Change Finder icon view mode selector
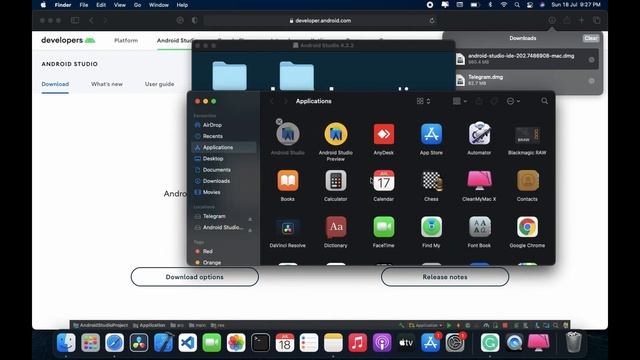 [x=423, y=101]
